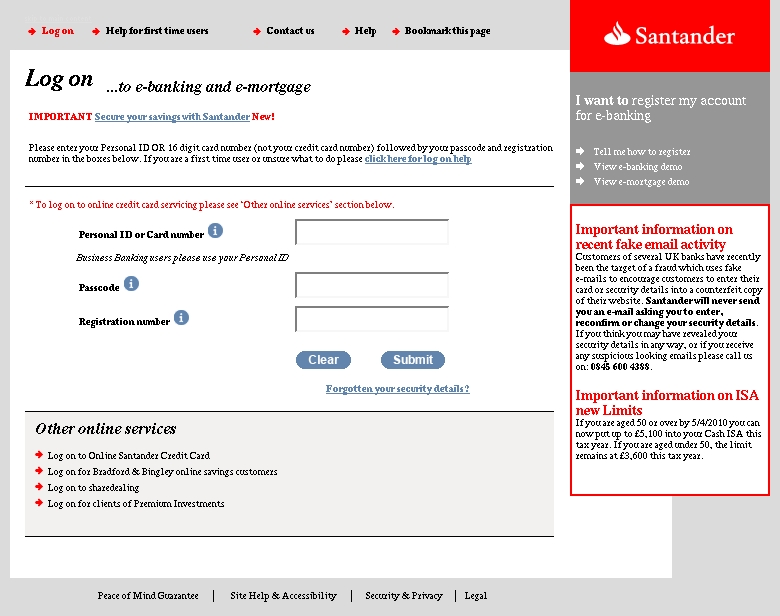Open the Passcode info icon
This screenshot has width=780, height=616.
[x=131, y=284]
